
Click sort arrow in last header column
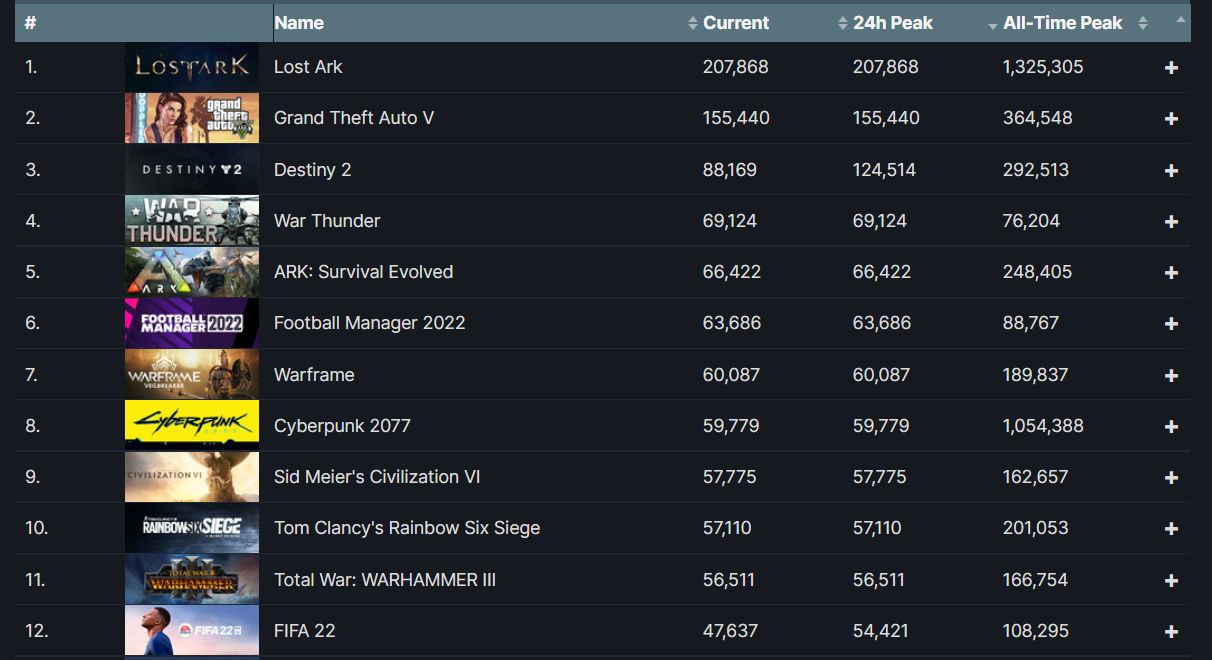pos(1181,19)
